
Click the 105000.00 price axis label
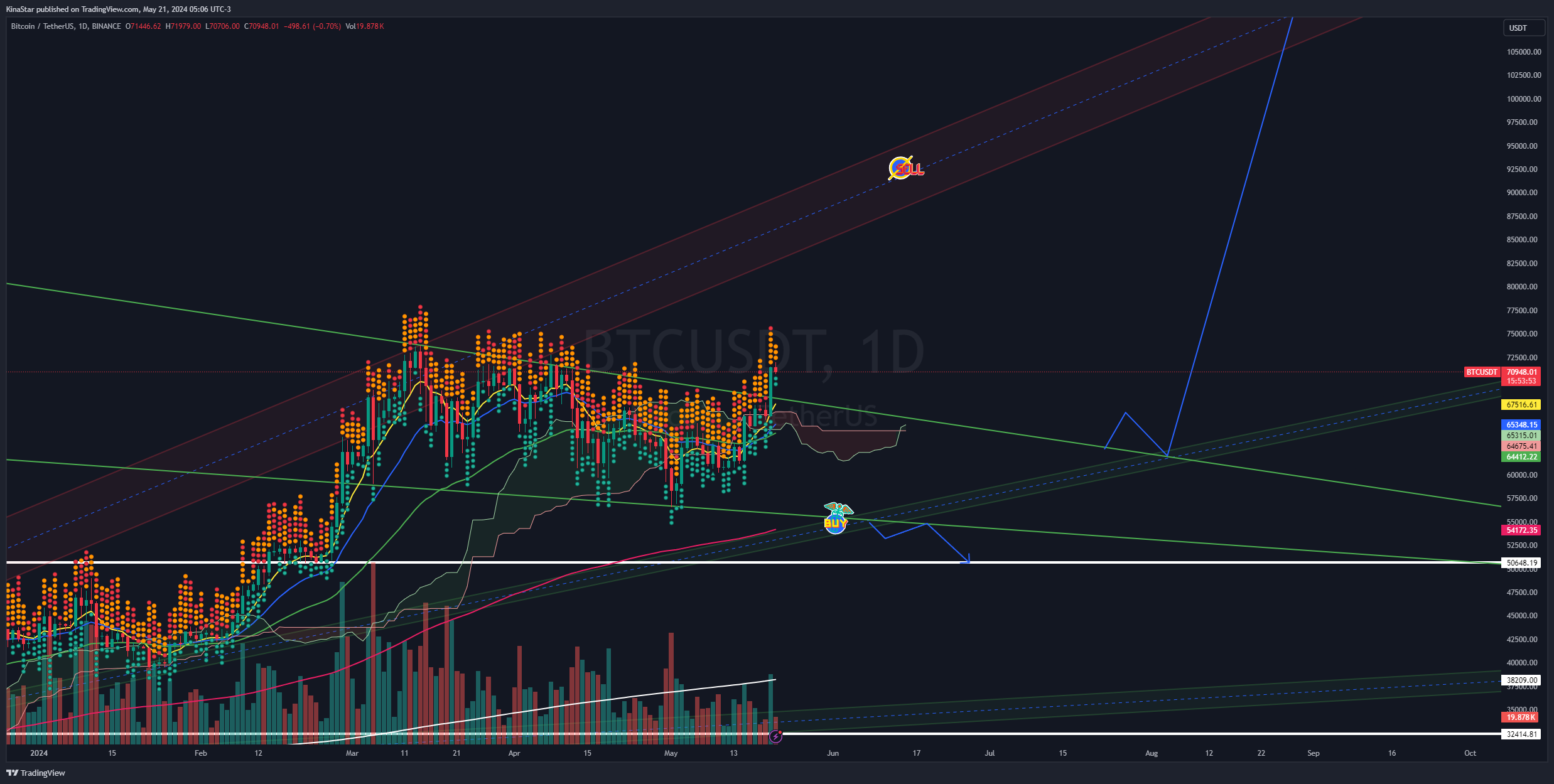click(1523, 51)
